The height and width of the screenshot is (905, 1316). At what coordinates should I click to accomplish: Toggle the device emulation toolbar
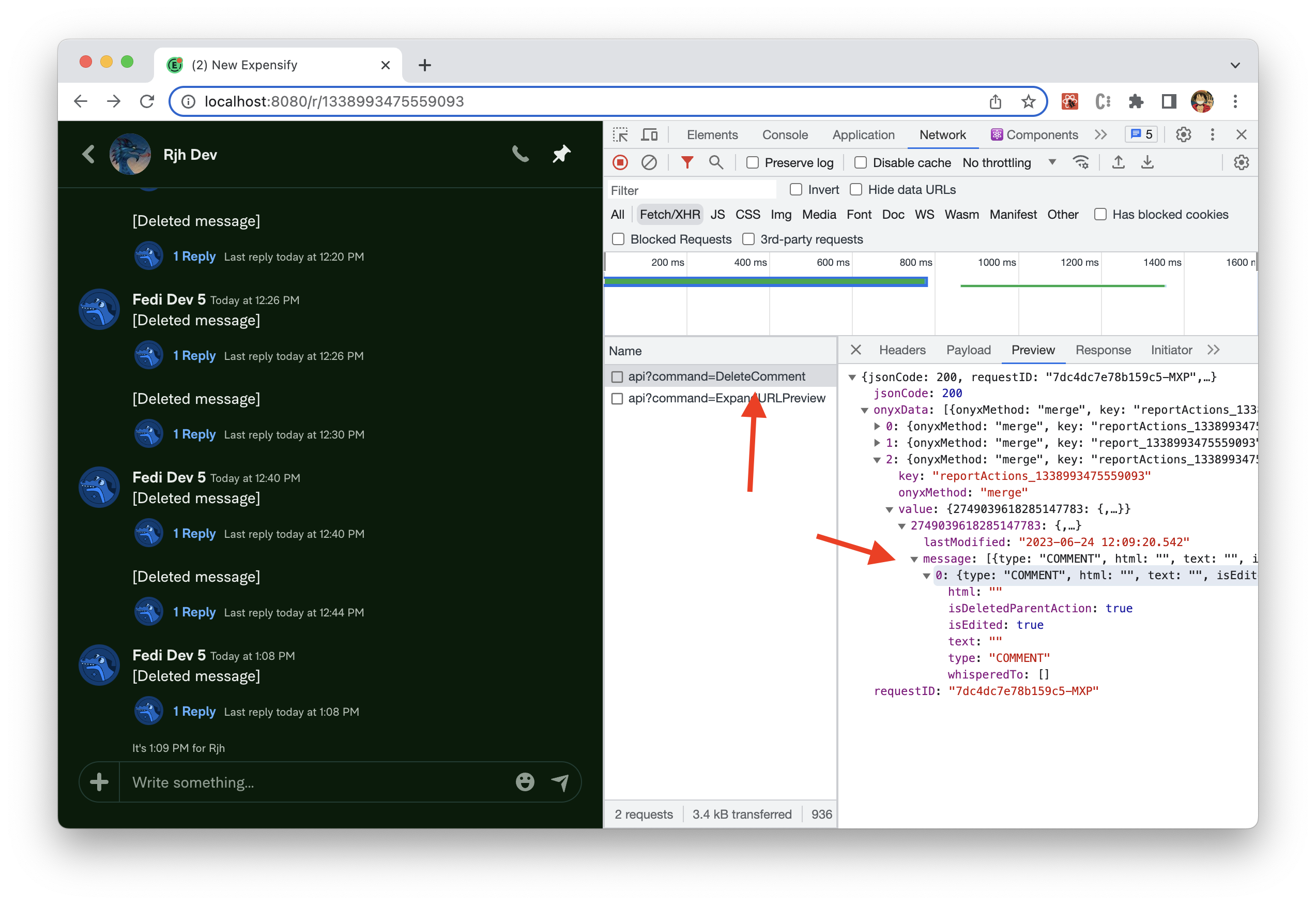click(650, 134)
